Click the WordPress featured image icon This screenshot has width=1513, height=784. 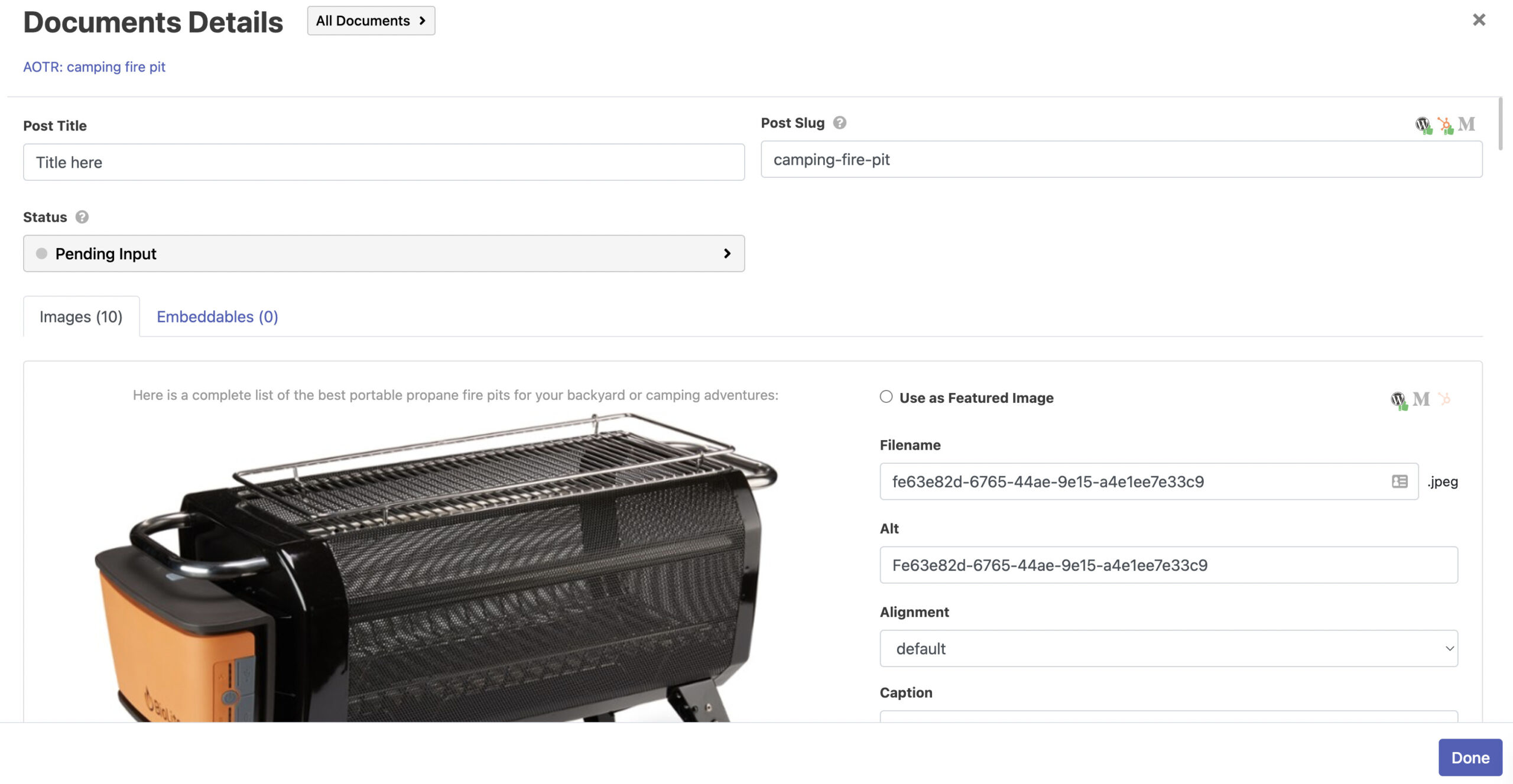(x=1397, y=398)
